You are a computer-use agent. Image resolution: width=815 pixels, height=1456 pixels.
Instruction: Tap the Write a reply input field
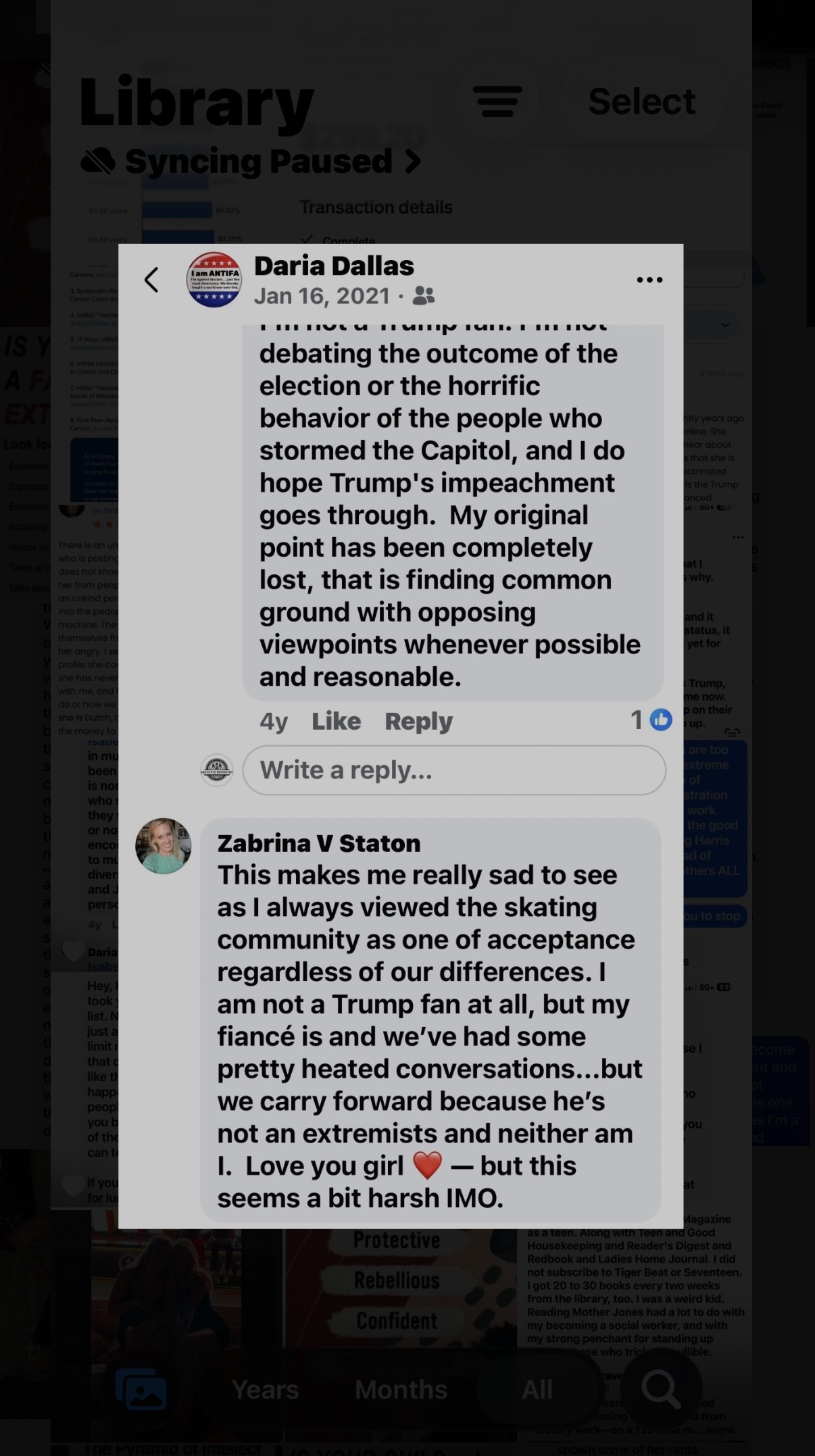[x=453, y=770]
